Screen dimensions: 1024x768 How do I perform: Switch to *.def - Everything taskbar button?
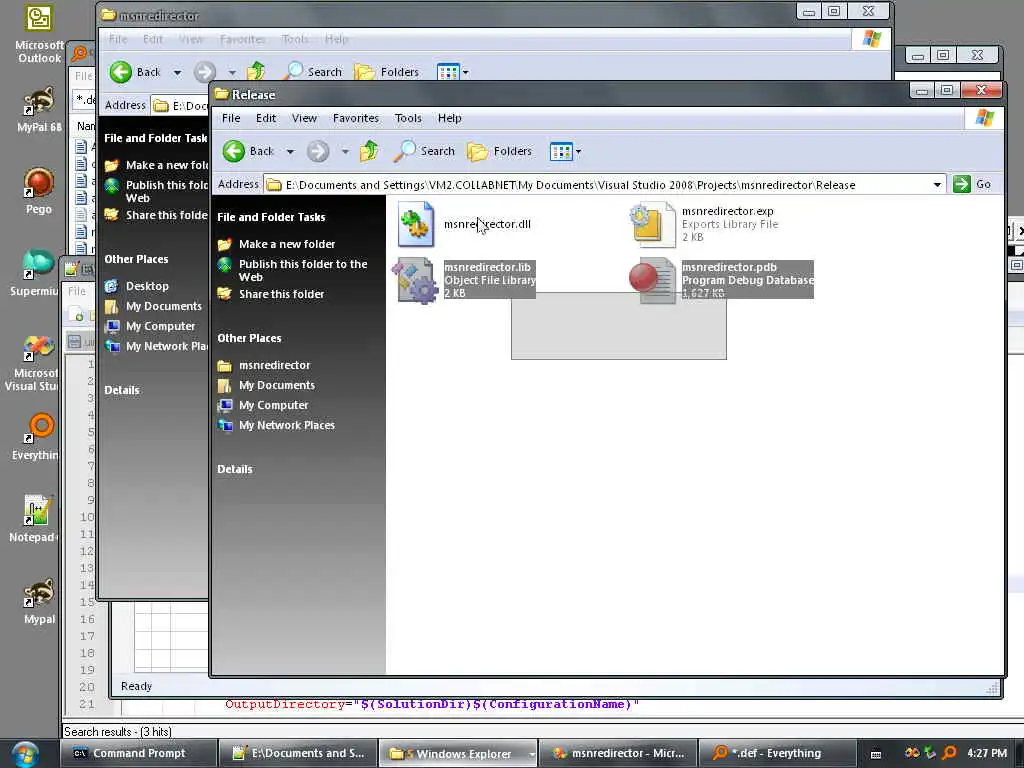pos(777,754)
